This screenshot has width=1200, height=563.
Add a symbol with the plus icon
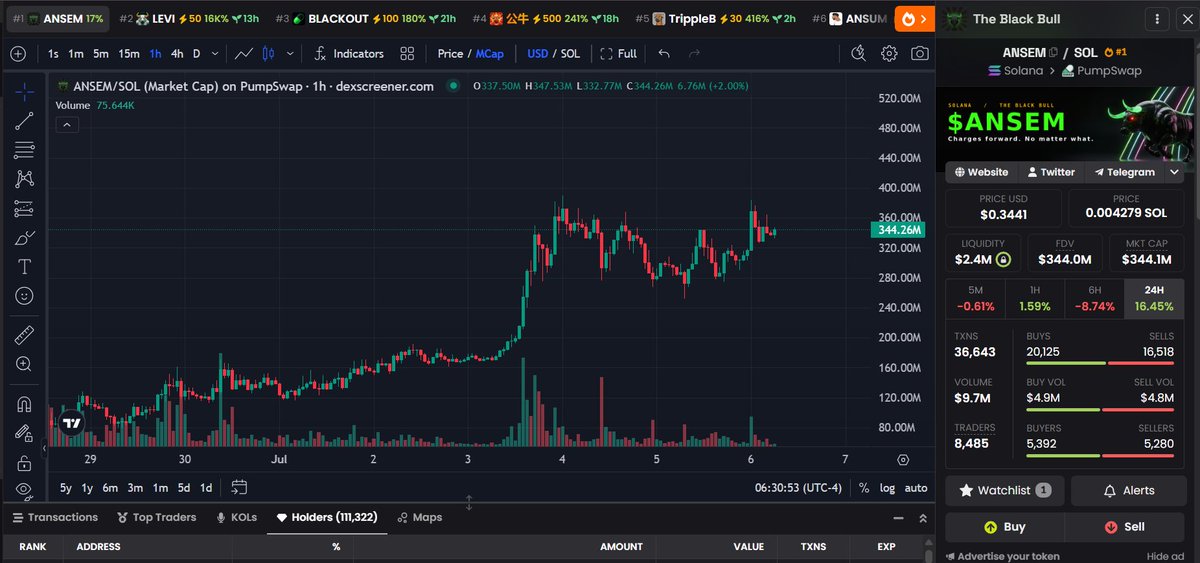click(18, 54)
